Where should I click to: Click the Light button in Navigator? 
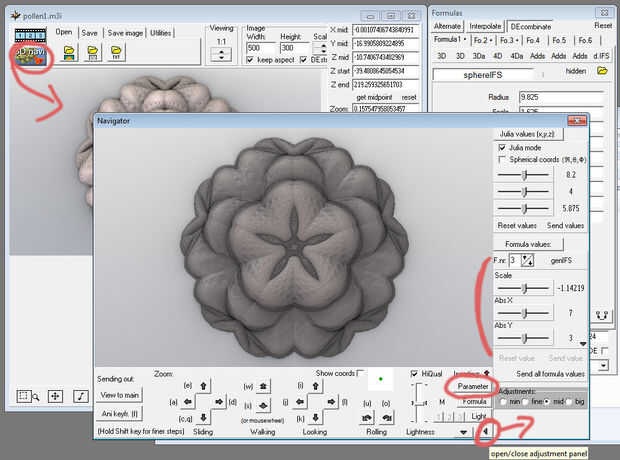[x=478, y=416]
